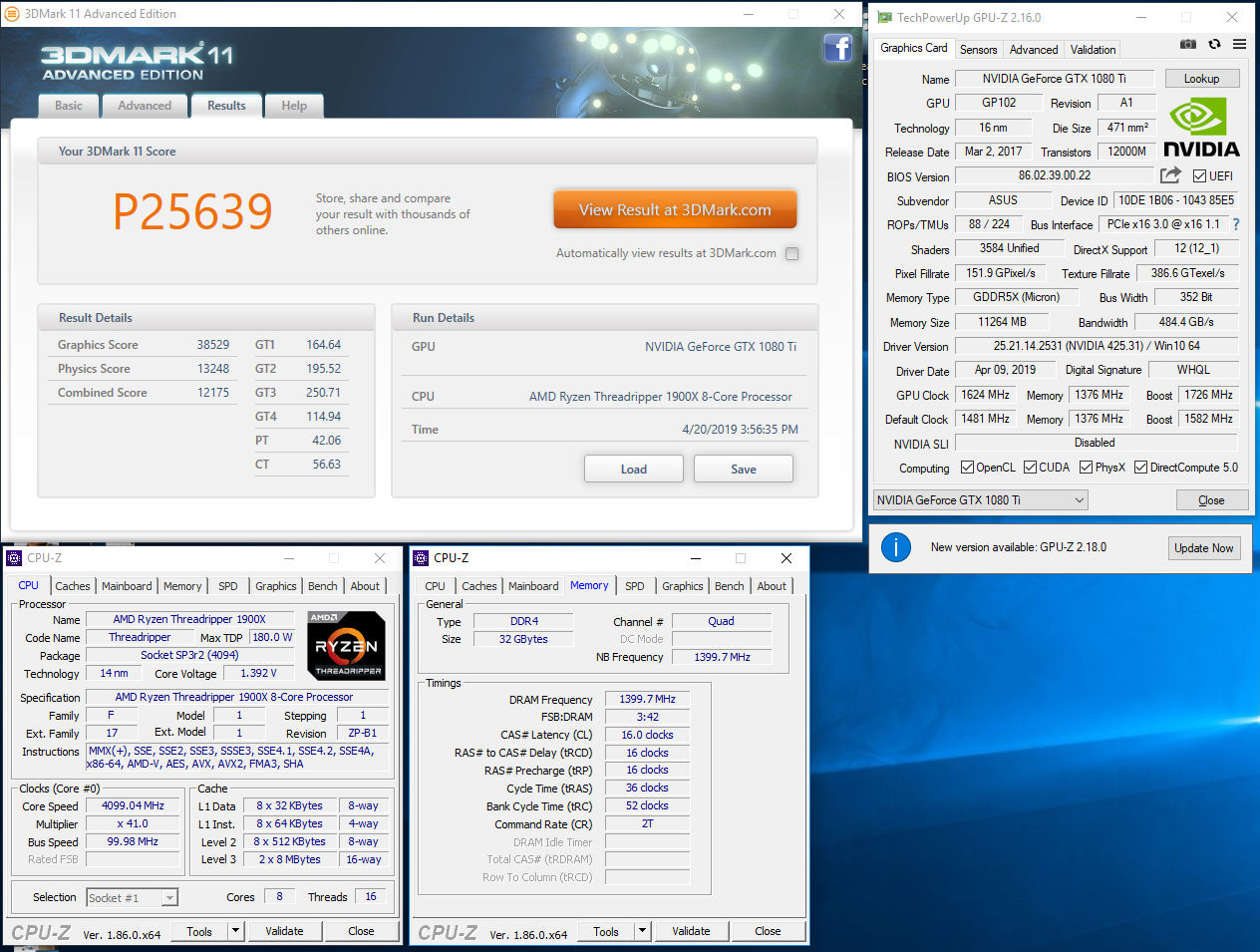Open Graphics tab in CPU-Z Memory window
This screenshot has height=952, width=1260.
click(683, 586)
